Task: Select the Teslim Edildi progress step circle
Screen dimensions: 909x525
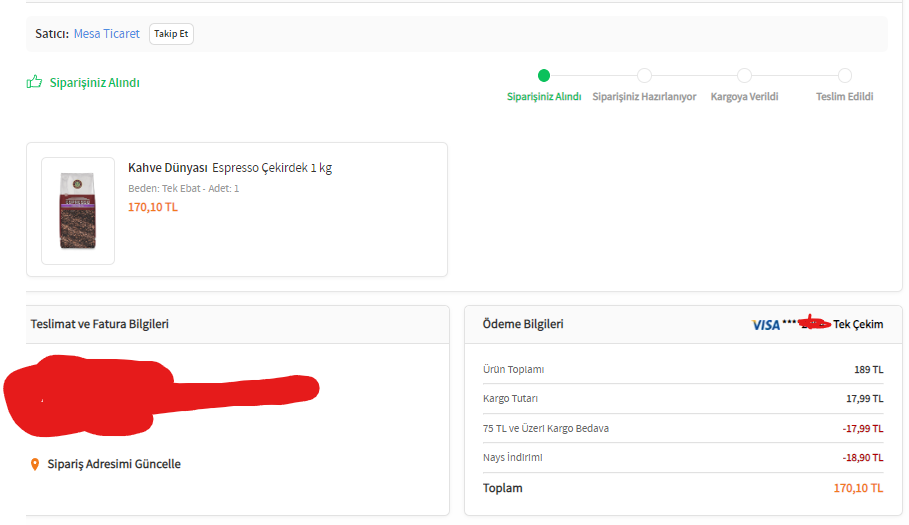Action: [845, 75]
